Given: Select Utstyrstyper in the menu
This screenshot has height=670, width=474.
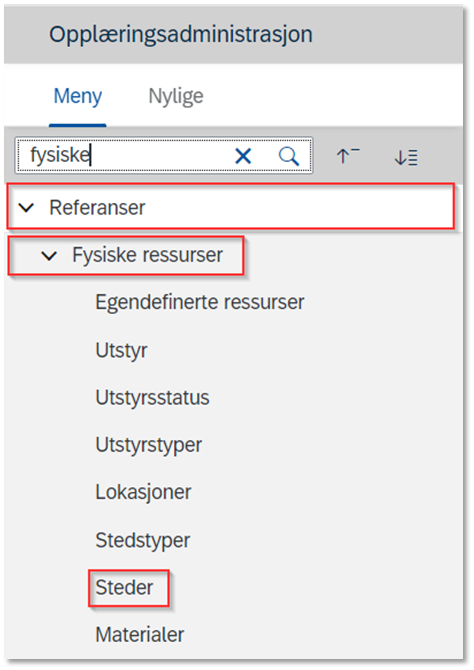Looking at the screenshot, I should pos(148,445).
